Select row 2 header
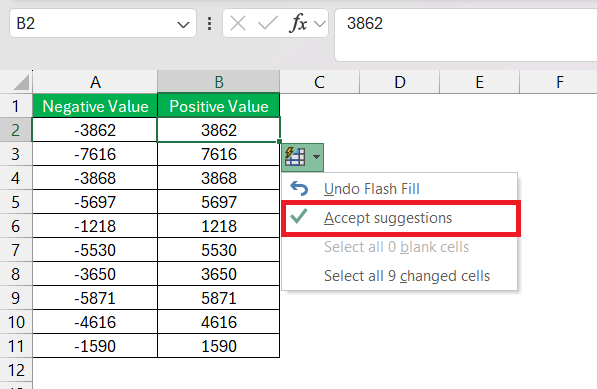Image resolution: width=597 pixels, height=389 pixels. 16,130
